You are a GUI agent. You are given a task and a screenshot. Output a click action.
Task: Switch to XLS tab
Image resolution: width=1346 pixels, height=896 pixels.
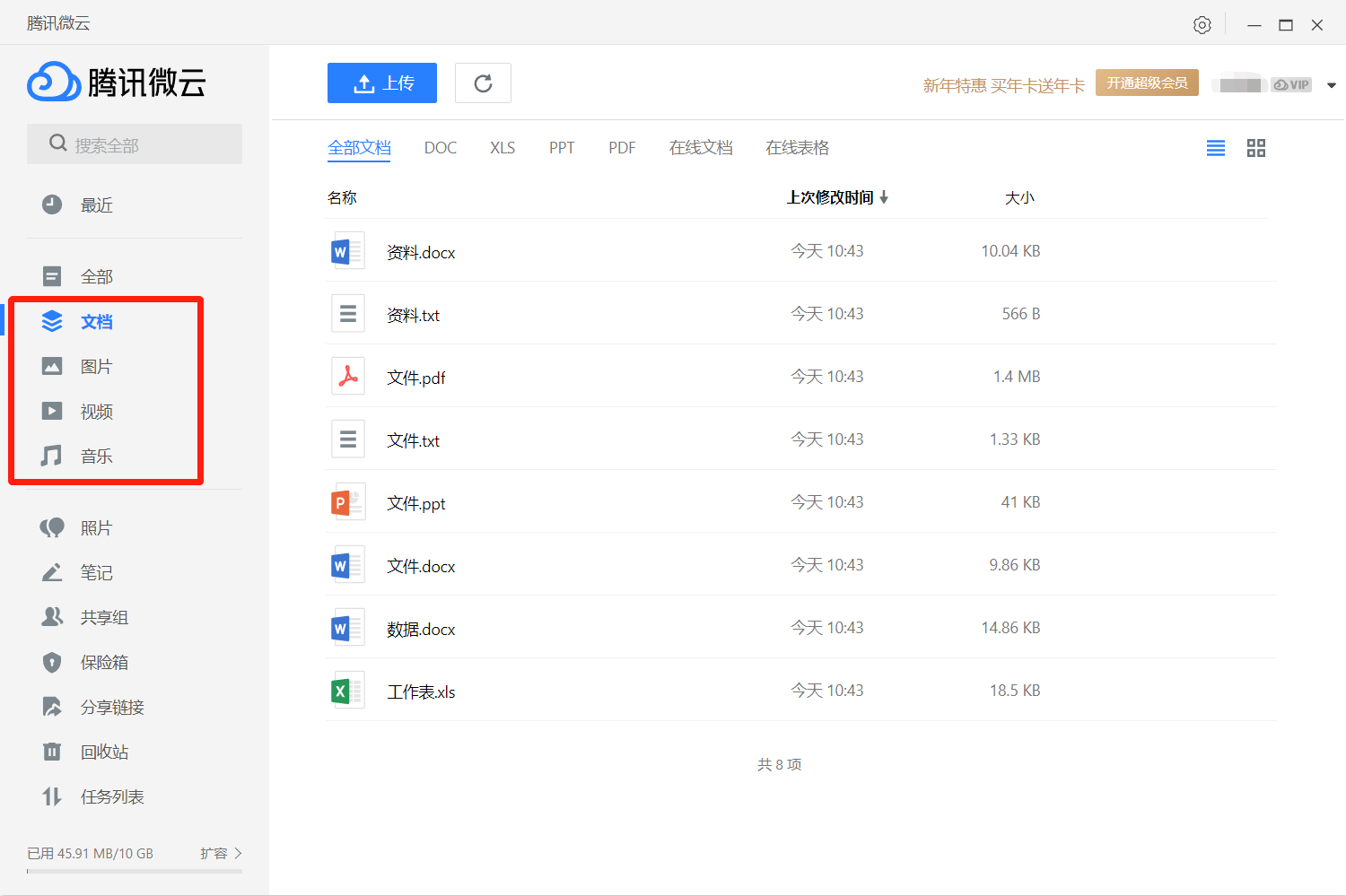[503, 148]
